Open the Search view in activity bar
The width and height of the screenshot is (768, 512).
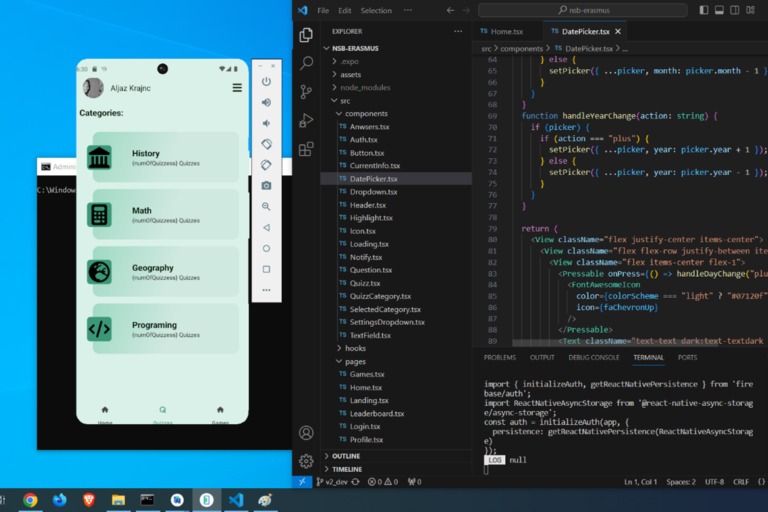(x=306, y=62)
